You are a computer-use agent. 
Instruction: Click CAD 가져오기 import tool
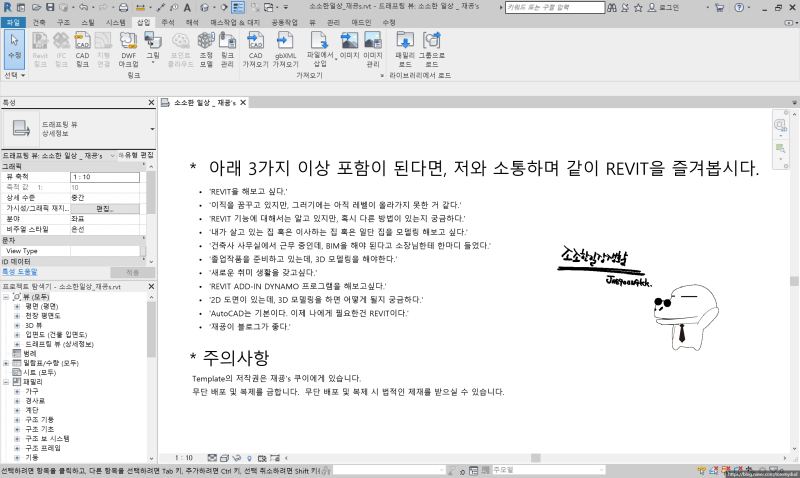tap(255, 49)
